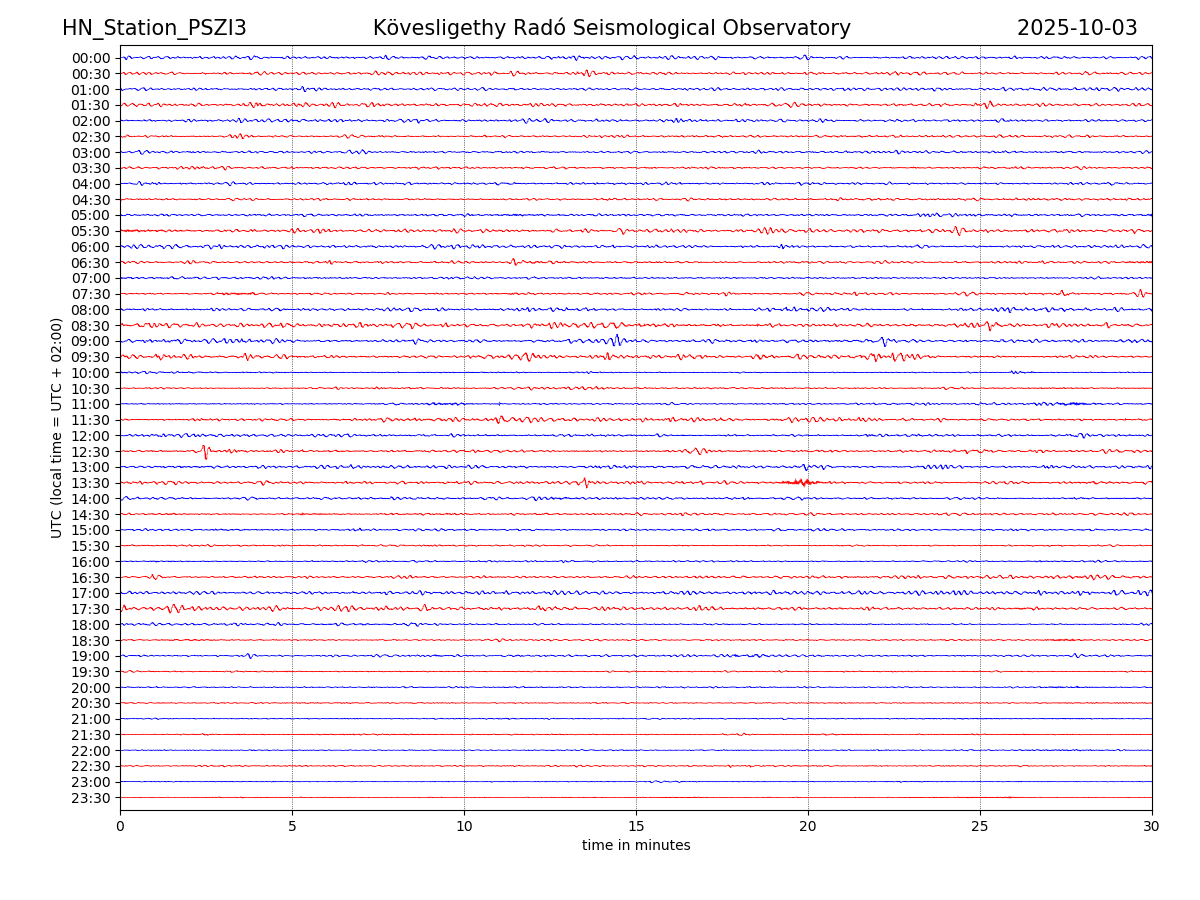Click the 25 tick on minutes axis

[980, 827]
